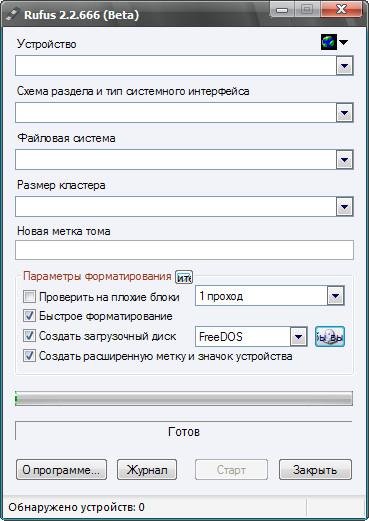Click 'Обнаружено устройств: 0' status bar text
The height and width of the screenshot is (521, 369).
76,507
